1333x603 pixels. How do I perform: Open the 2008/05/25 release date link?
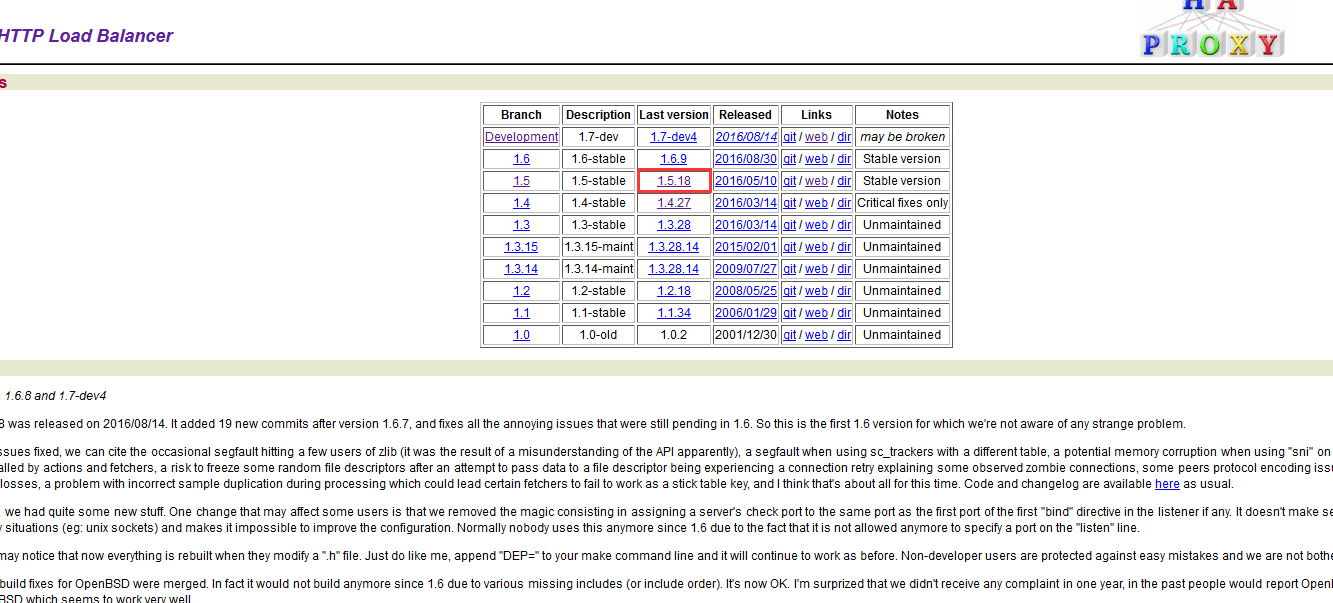pyautogui.click(x=746, y=291)
